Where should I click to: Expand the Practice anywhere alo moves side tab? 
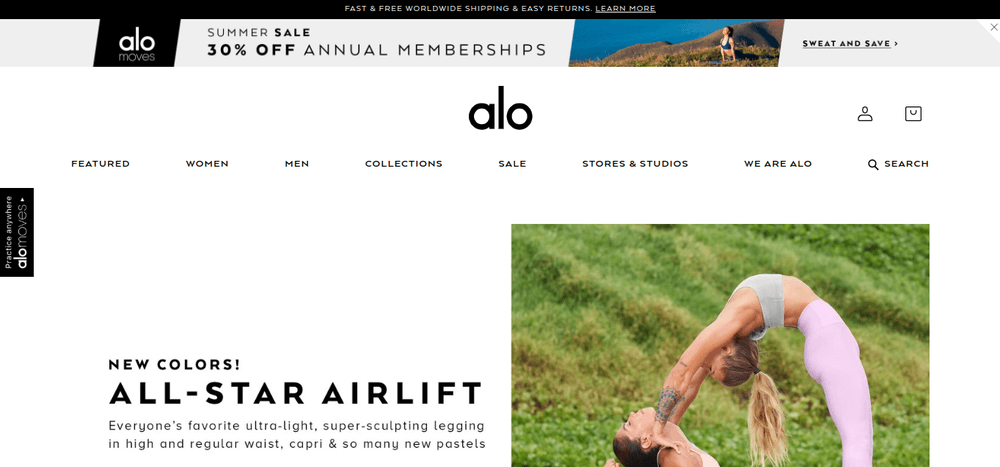[17, 232]
